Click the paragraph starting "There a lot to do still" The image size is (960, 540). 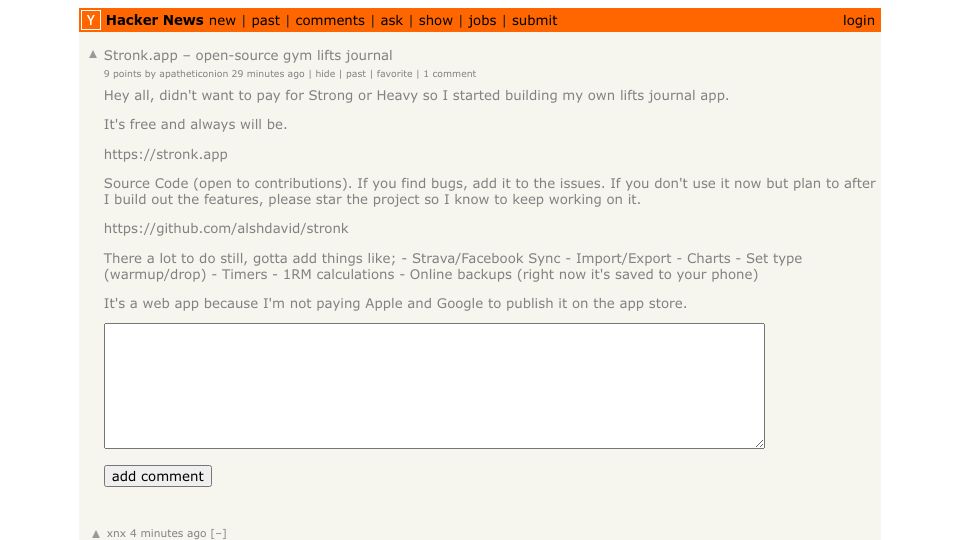tap(452, 266)
